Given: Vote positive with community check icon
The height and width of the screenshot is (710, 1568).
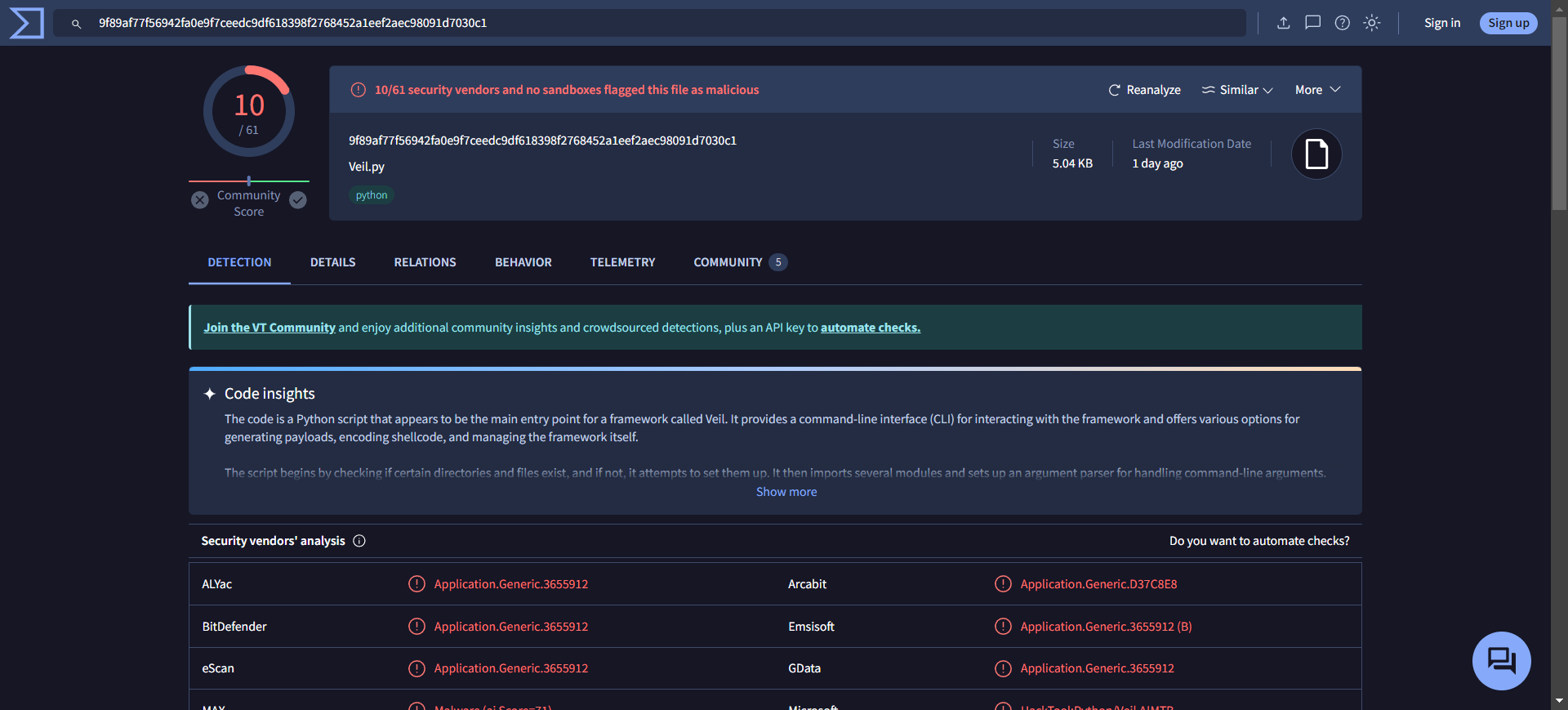Looking at the screenshot, I should coord(298,200).
